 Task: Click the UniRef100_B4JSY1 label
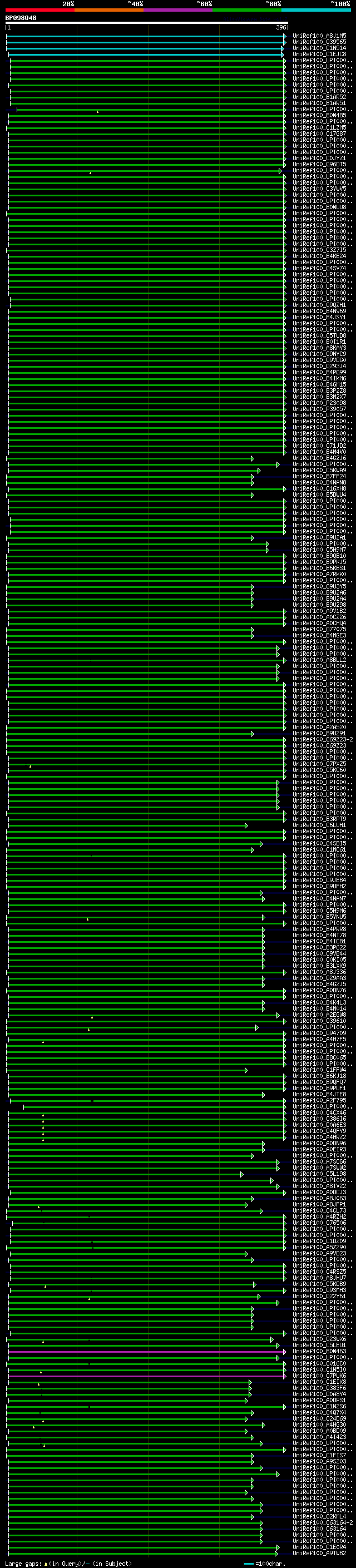319,317
